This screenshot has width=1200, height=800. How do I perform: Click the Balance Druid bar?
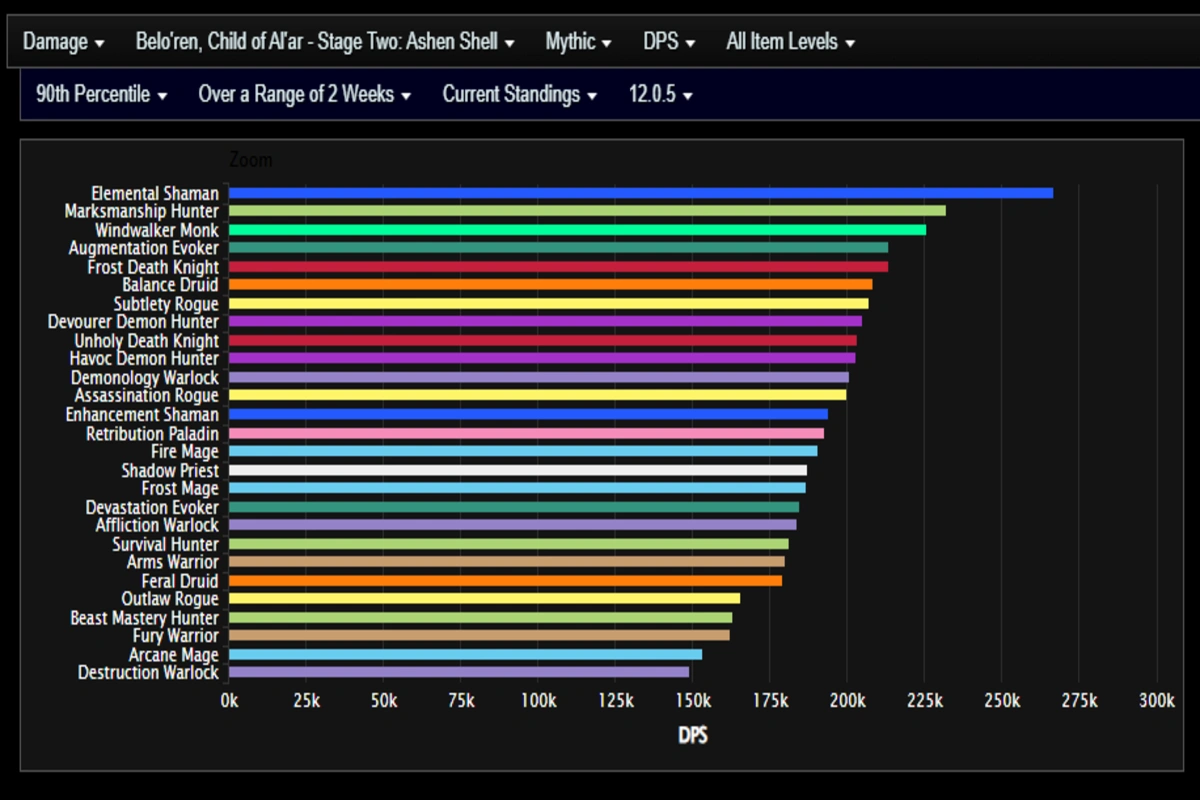pyautogui.click(x=550, y=285)
